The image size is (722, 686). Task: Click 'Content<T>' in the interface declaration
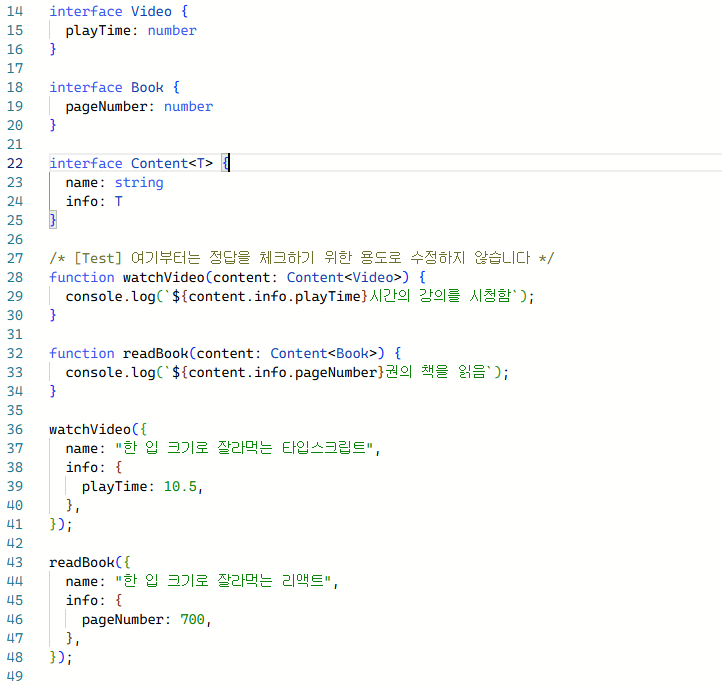point(172,163)
